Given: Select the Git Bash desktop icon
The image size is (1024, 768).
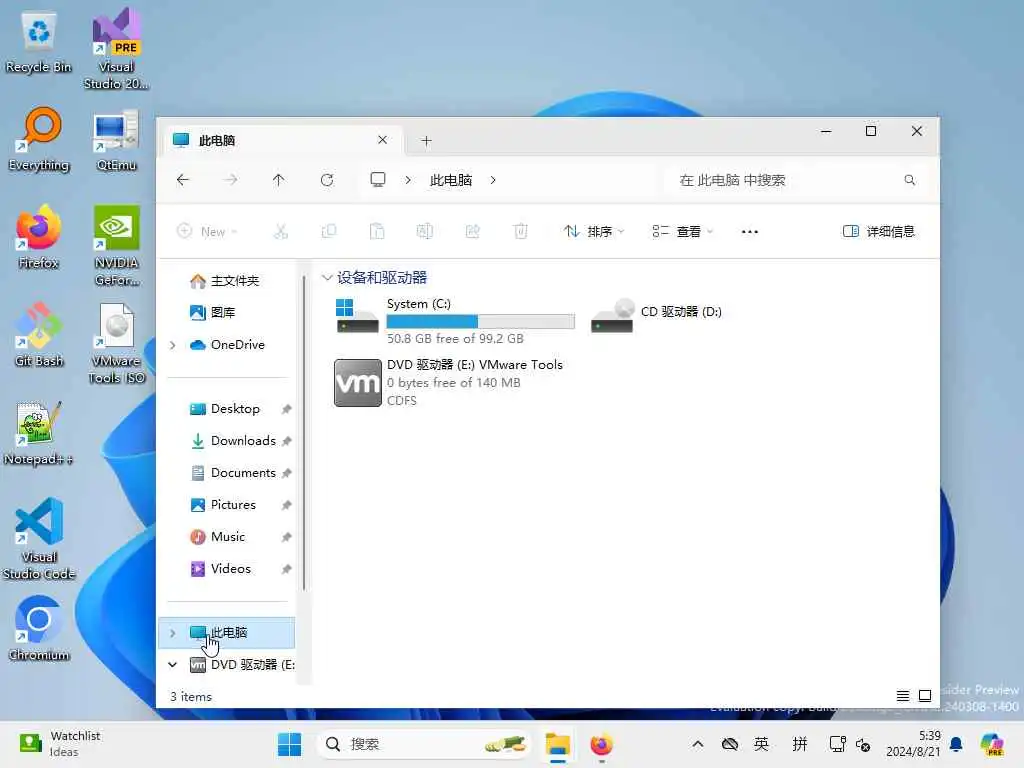Looking at the screenshot, I should pyautogui.click(x=39, y=334).
